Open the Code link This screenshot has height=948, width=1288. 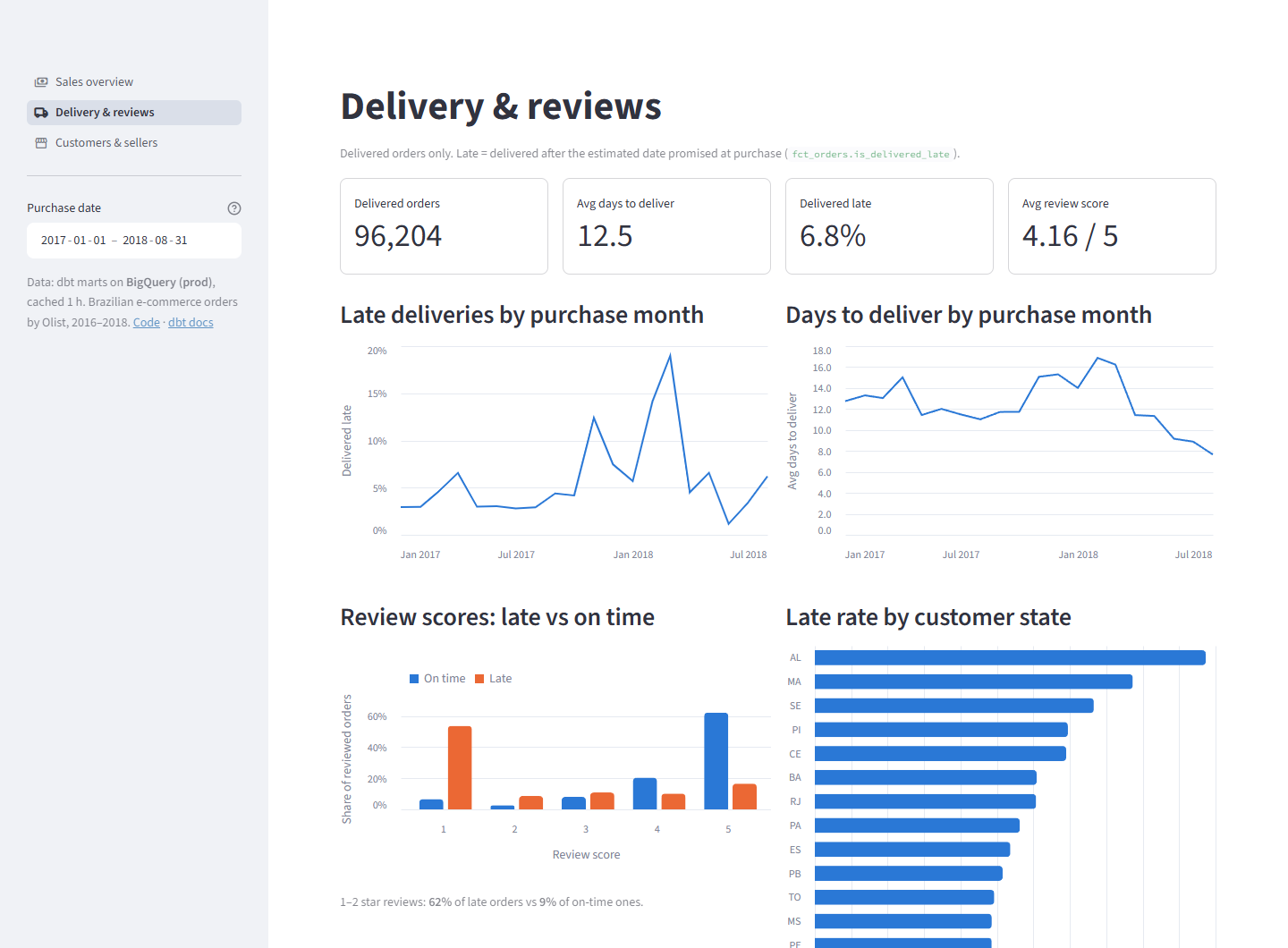[x=147, y=323]
